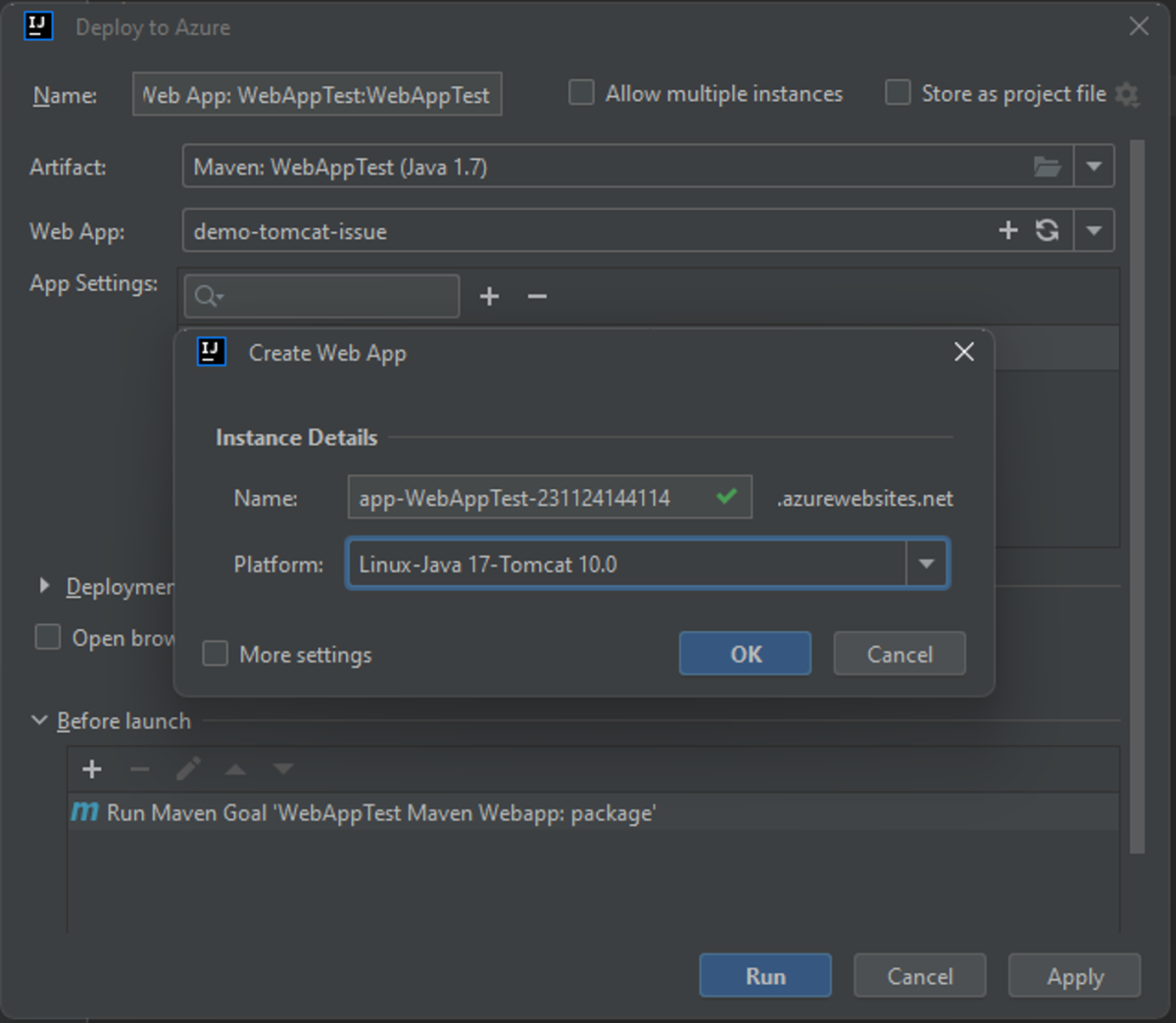The image size is (1176, 1023).
Task: Click the IntelliJ logo in Deploy to Azure title
Action: (x=38, y=25)
